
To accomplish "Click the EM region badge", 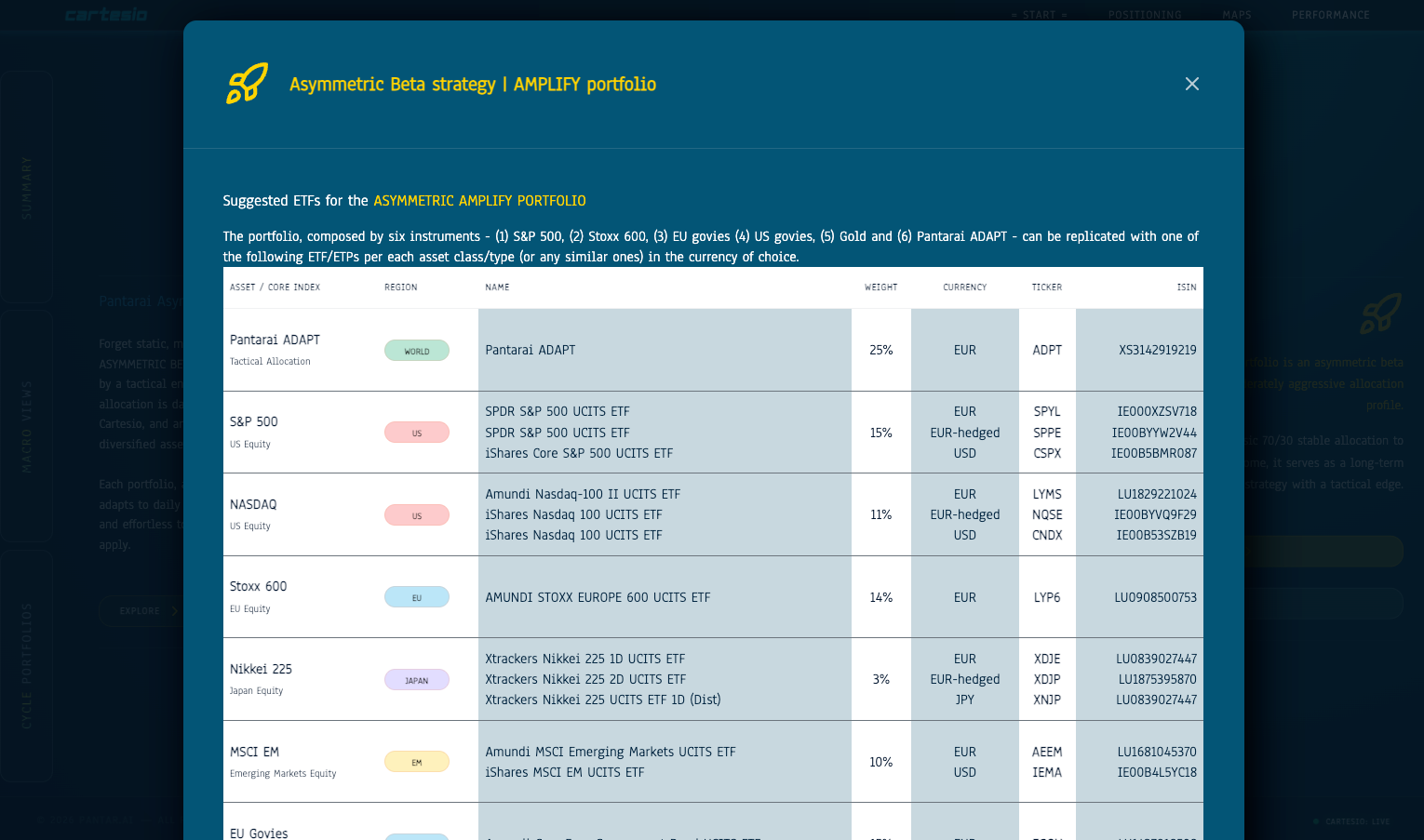I will [x=417, y=762].
